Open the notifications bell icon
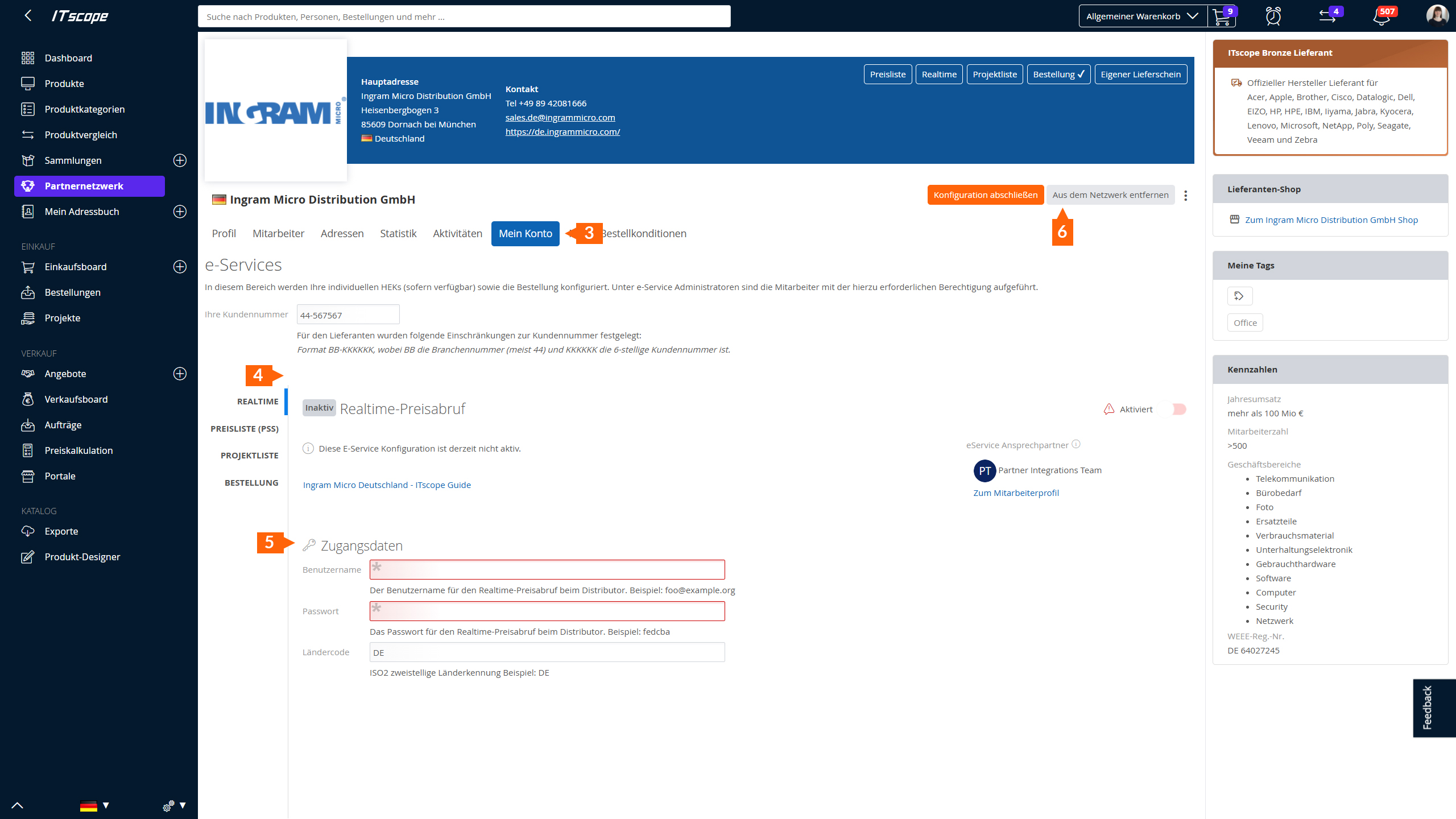This screenshot has width=1456, height=819. click(x=1381, y=16)
